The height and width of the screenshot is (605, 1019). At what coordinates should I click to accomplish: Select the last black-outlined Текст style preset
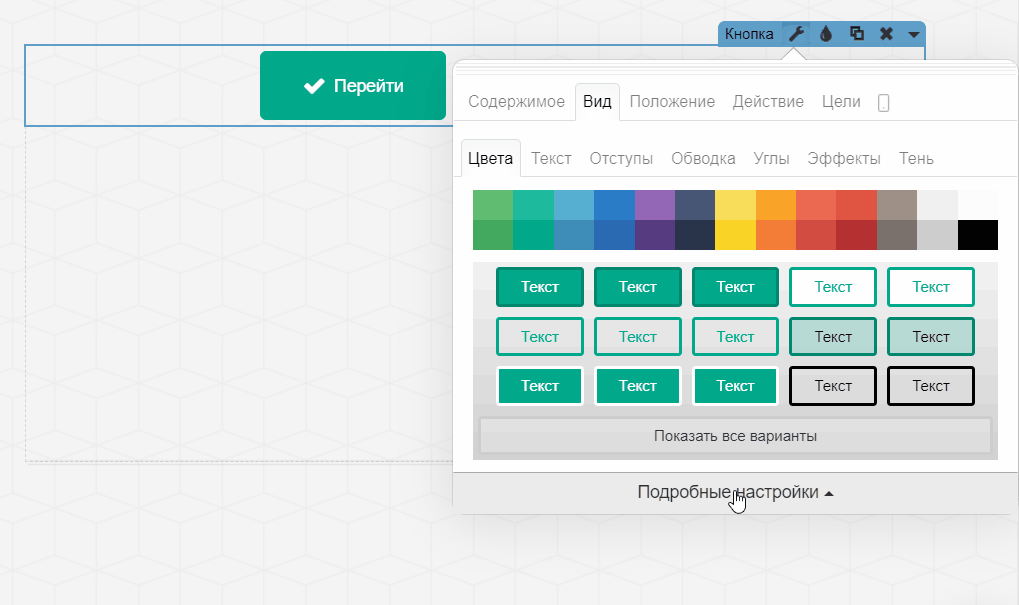(x=931, y=386)
